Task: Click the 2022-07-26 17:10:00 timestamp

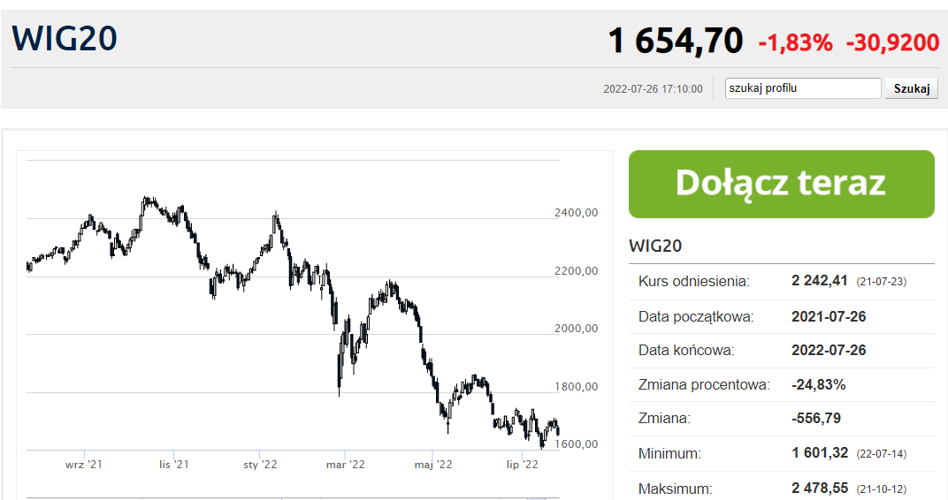Action: pos(653,89)
